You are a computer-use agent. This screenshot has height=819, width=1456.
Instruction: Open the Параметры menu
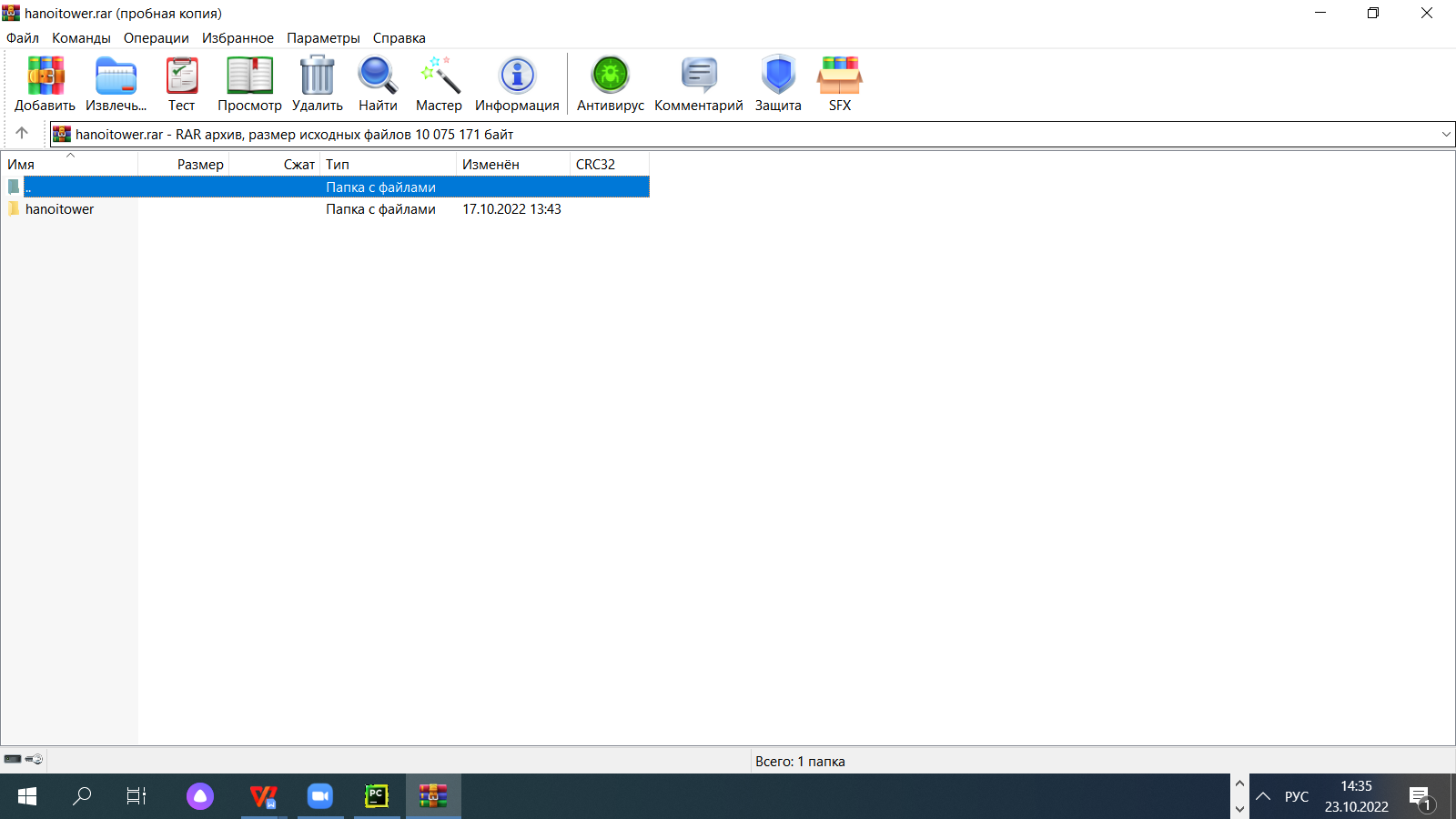coord(323,38)
